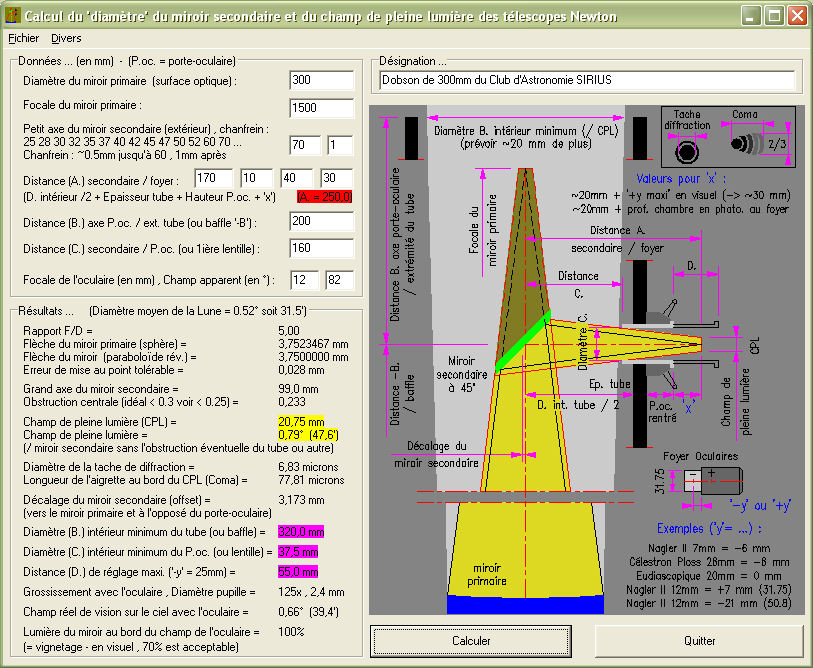Viewport: 813px width, 668px height.
Task: Click the yellow CPL value '20,75 mm'
Action: [x=301, y=422]
